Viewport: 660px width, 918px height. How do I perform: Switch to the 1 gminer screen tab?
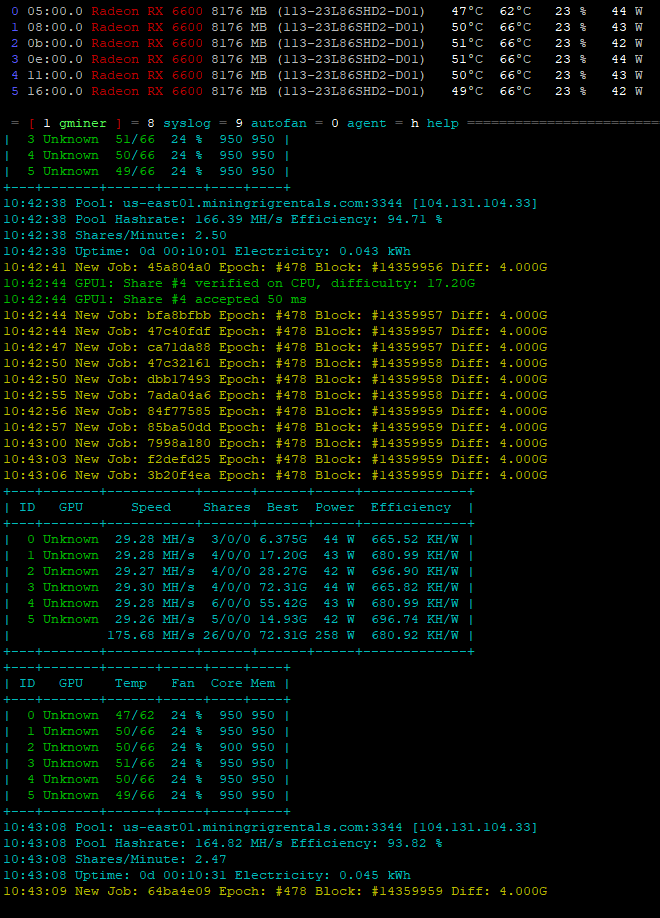coord(75,124)
